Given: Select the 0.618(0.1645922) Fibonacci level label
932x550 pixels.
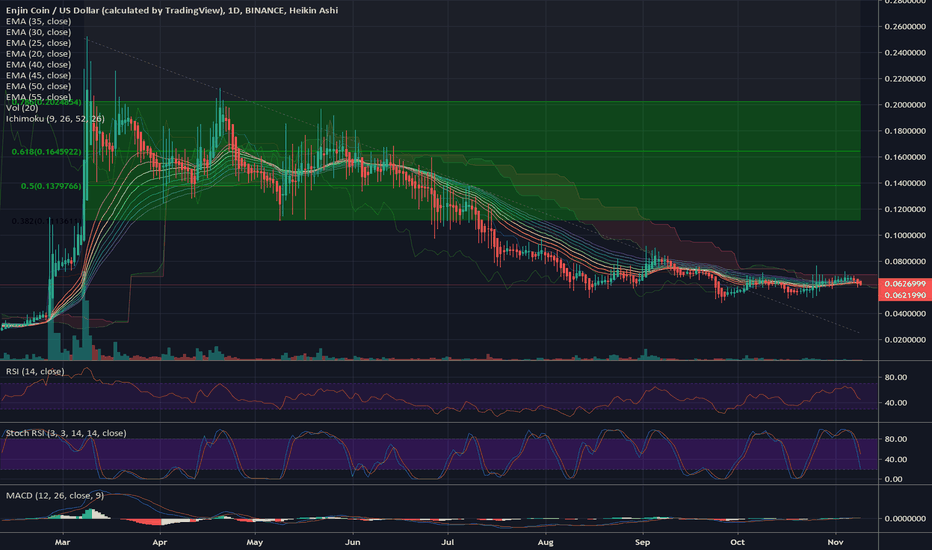Looking at the screenshot, I should (x=46, y=152).
